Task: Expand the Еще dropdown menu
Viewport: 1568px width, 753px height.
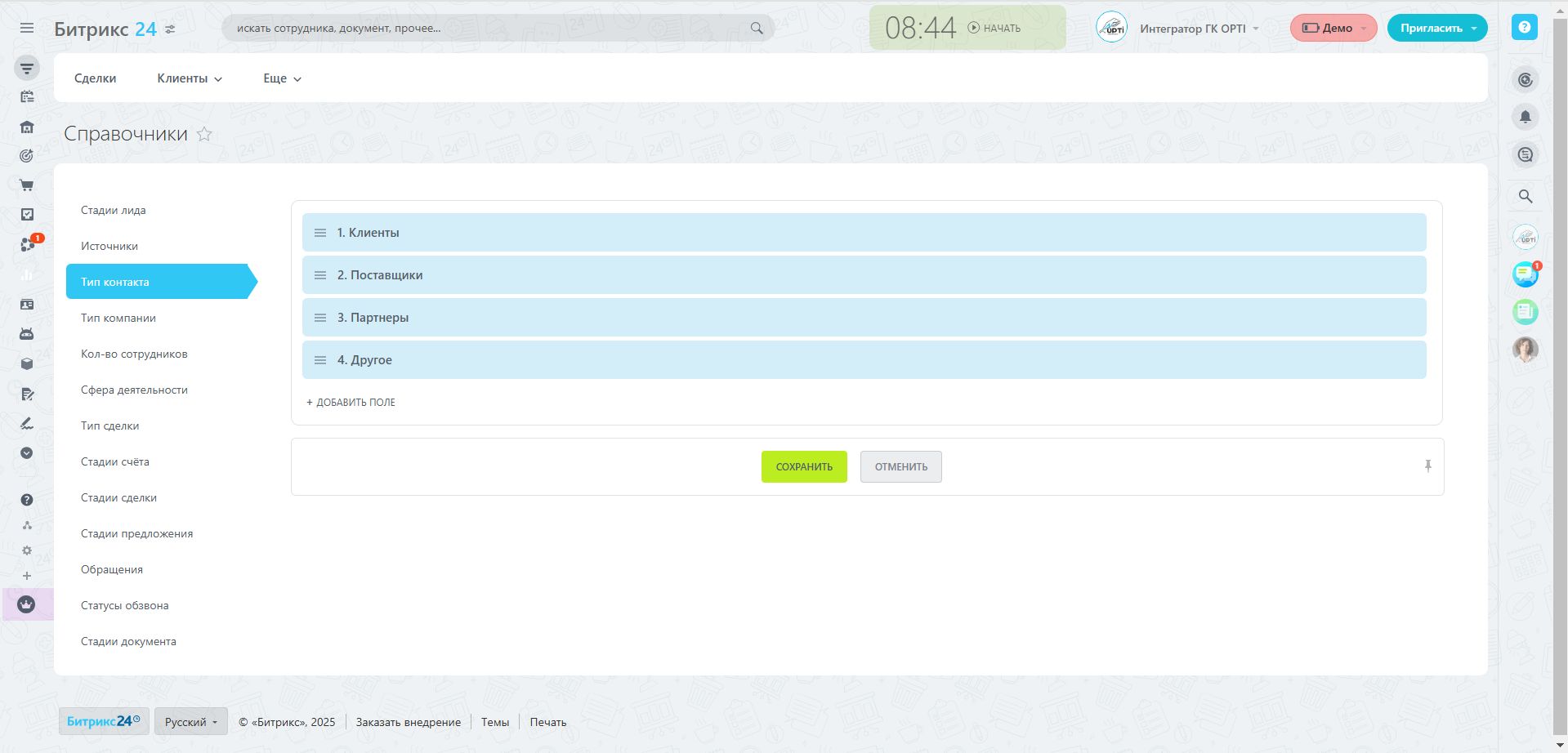Action: point(282,78)
